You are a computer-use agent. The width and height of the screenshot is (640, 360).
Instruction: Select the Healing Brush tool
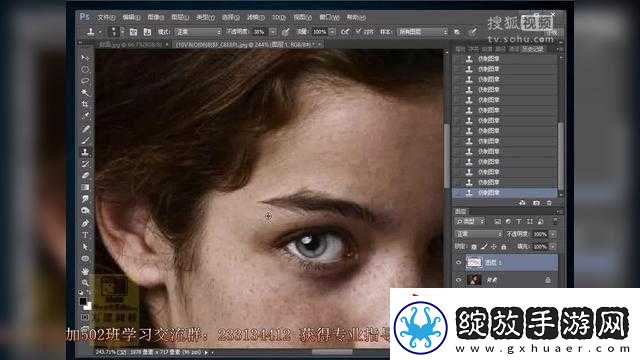[85, 129]
